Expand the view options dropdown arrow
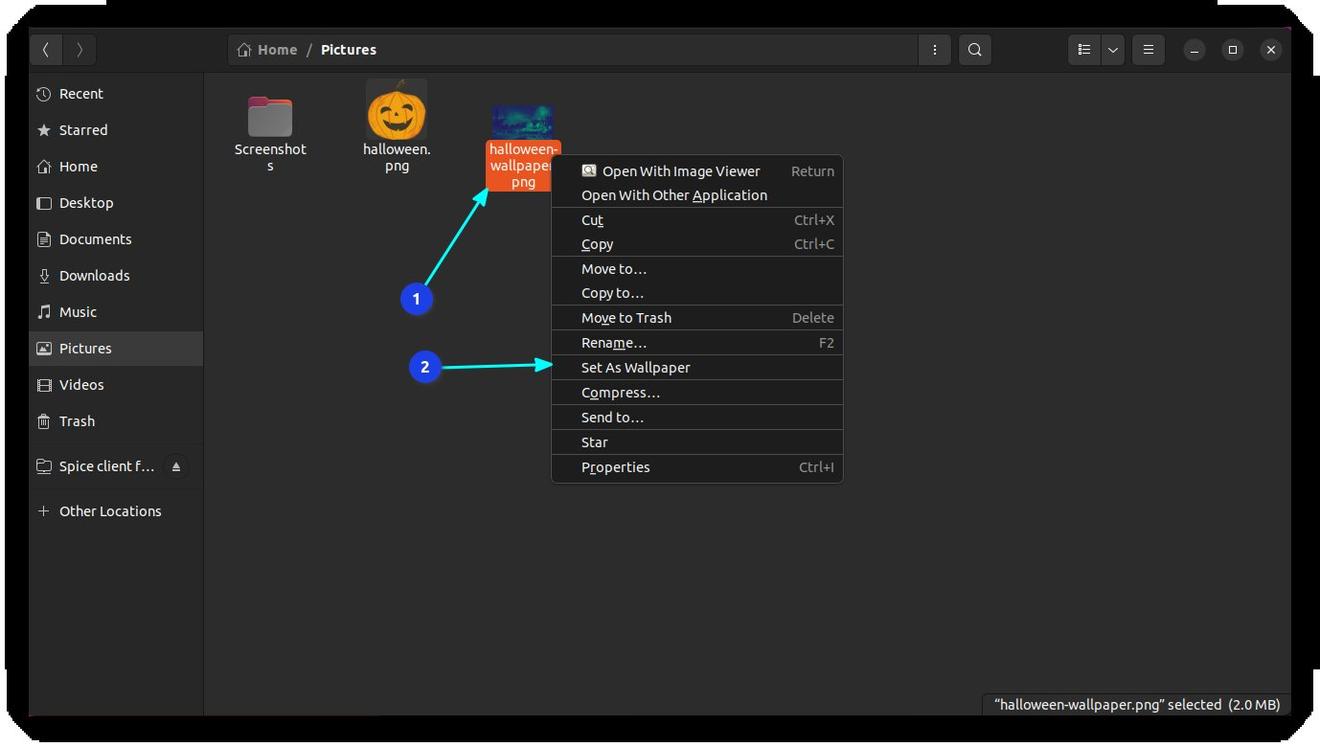Viewport: 1320px width, 747px height. click(x=1113, y=50)
